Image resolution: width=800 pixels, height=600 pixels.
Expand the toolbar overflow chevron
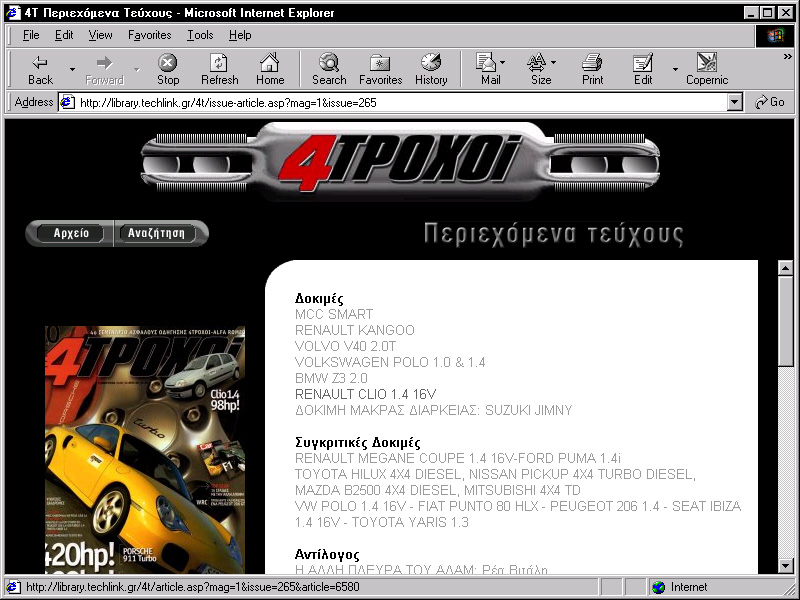pos(787,57)
